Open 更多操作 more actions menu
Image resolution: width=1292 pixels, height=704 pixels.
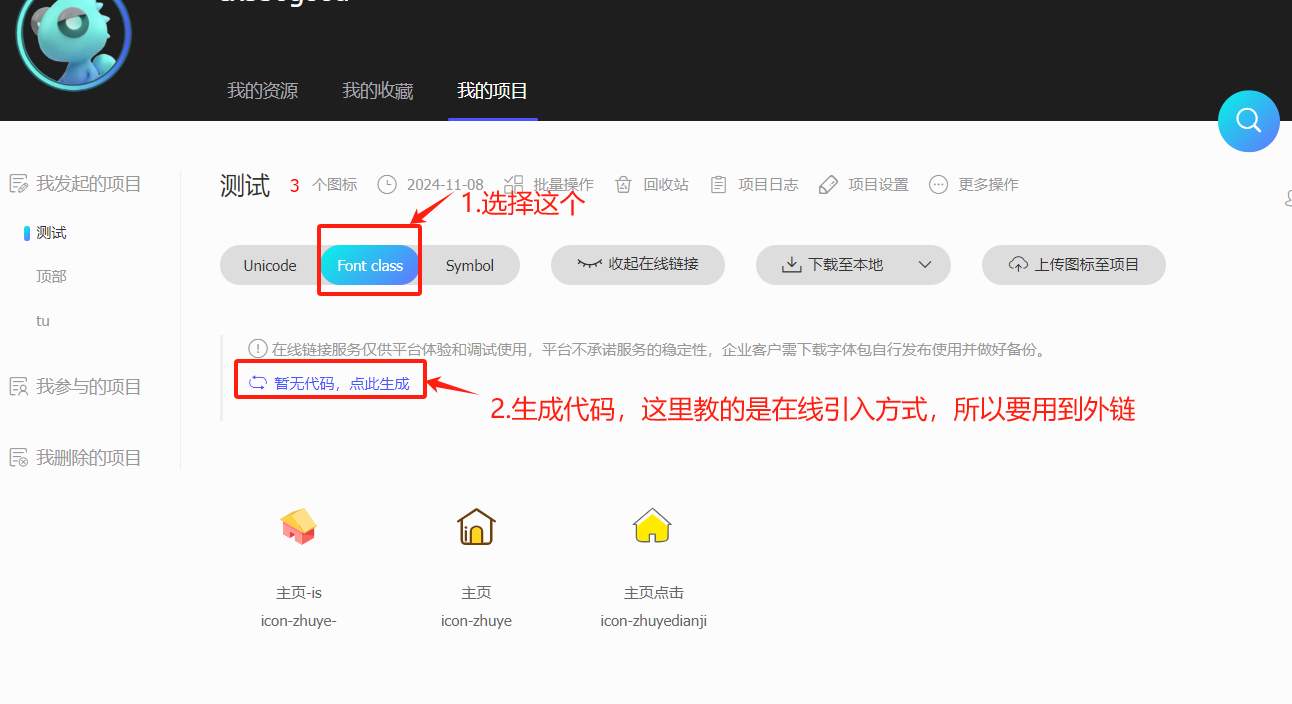(974, 185)
